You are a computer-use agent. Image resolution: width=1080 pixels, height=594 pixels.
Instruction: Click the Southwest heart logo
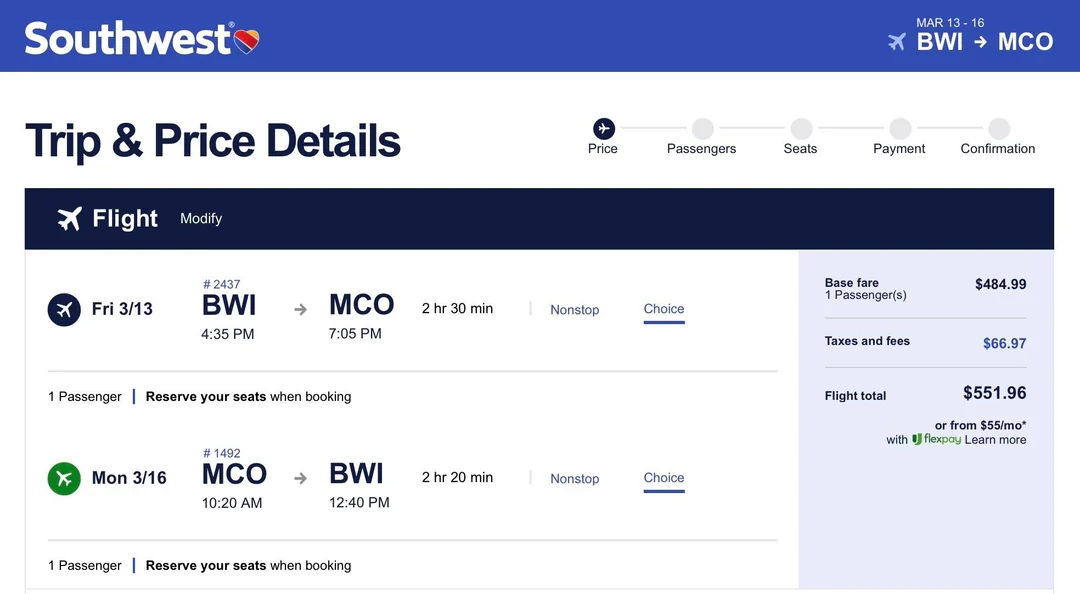click(246, 41)
